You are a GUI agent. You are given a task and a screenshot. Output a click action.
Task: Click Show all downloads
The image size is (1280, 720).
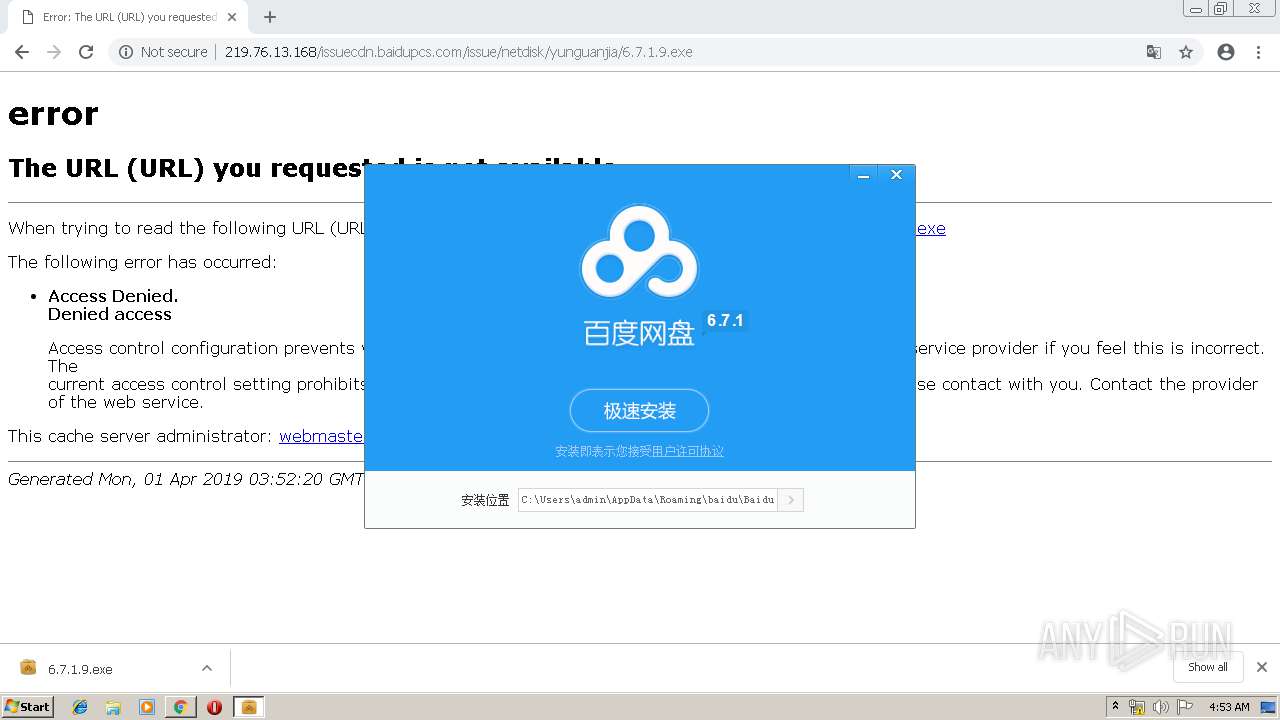point(1208,667)
